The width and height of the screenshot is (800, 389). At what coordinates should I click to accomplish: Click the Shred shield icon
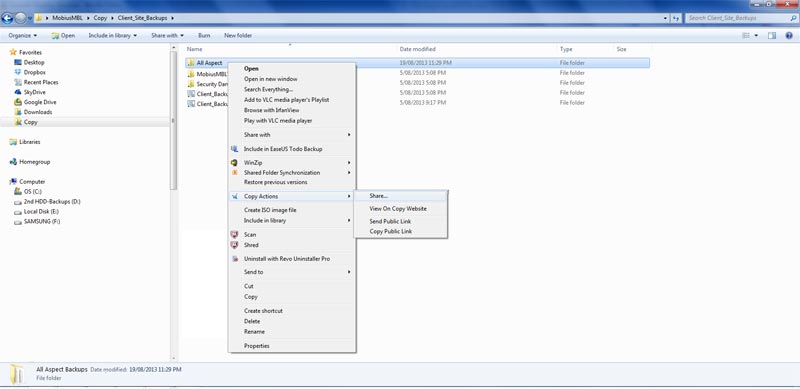(235, 245)
